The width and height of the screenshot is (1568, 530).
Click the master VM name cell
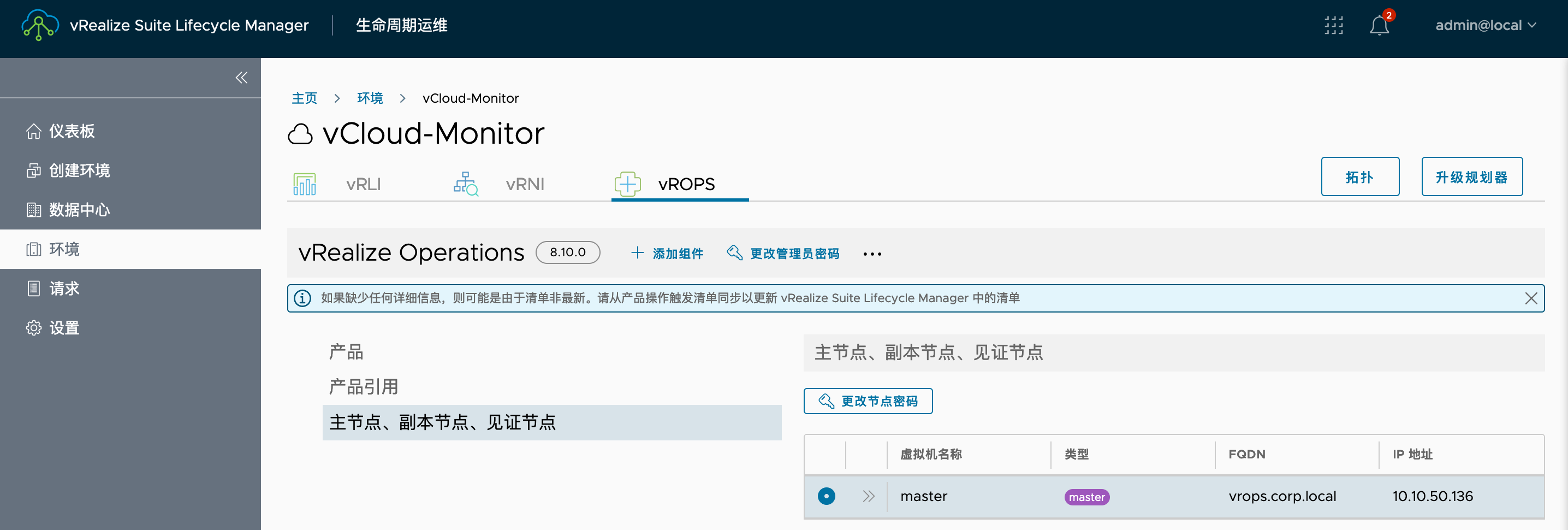point(923,497)
